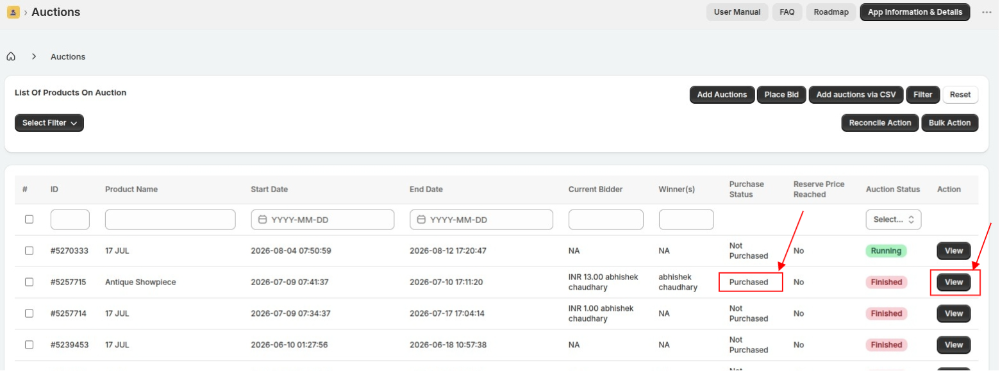Click the app logo icon beside Auctions title
Viewport: 1000px width, 371px height.
point(13,12)
